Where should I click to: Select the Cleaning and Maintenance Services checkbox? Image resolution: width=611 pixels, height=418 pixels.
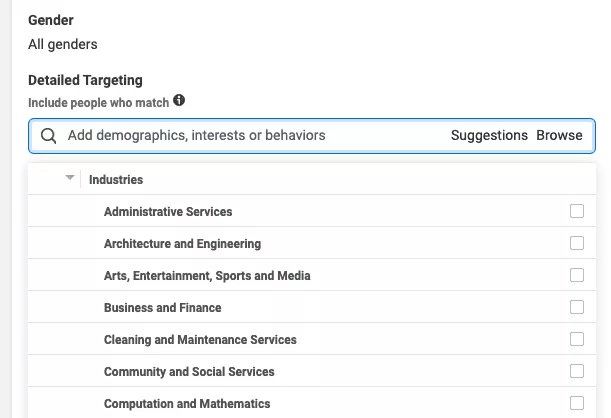point(577,339)
